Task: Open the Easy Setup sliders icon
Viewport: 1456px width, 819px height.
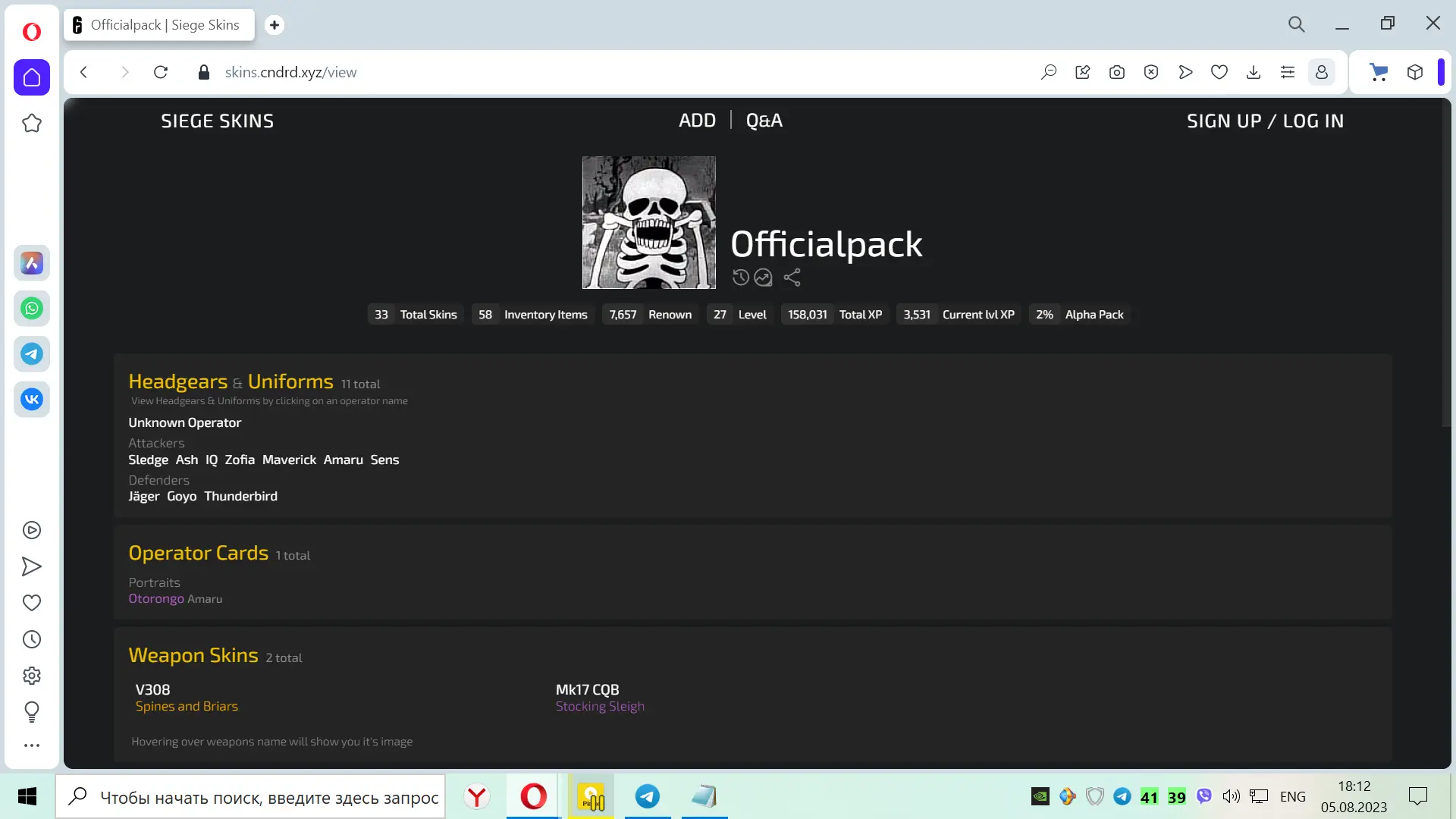Action: 1288,72
